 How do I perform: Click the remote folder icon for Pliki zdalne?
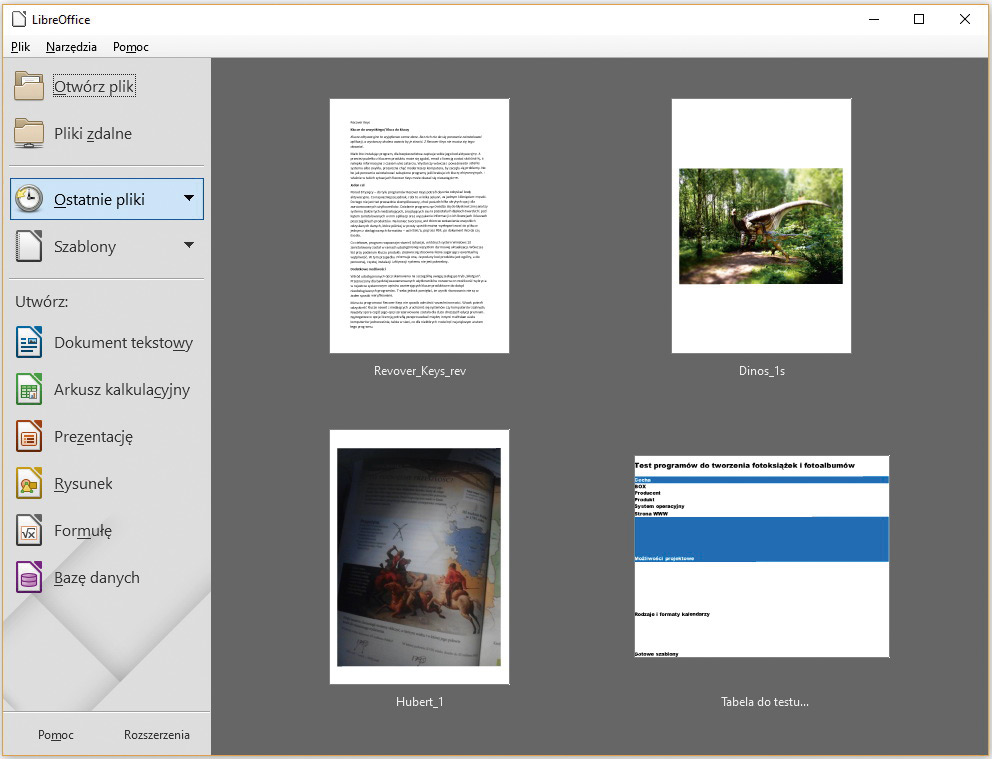coord(29,134)
